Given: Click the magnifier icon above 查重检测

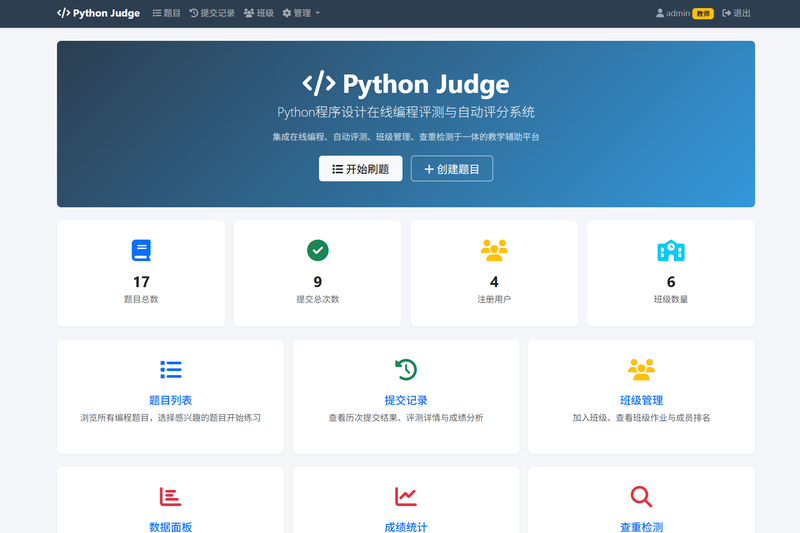Looking at the screenshot, I should click(x=641, y=497).
